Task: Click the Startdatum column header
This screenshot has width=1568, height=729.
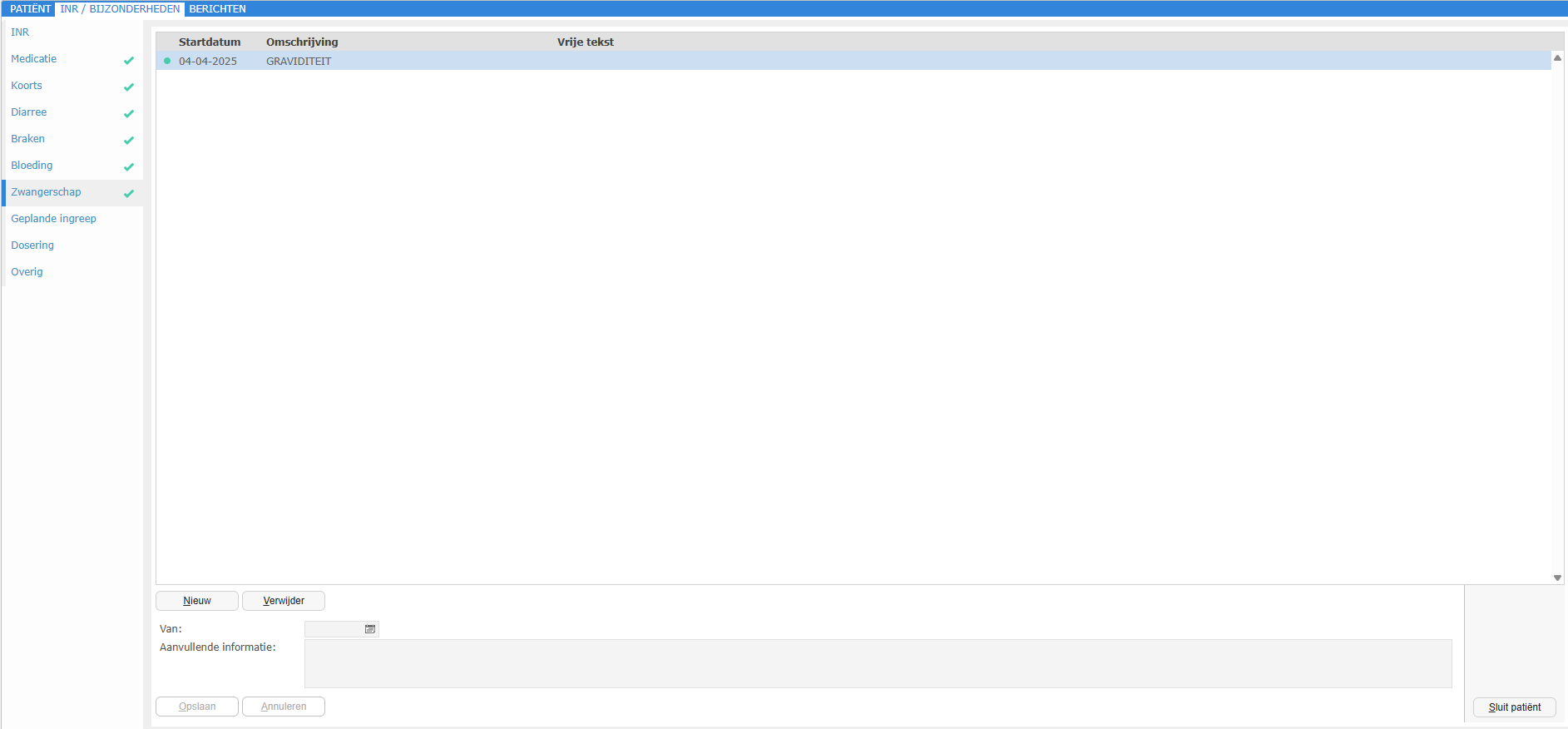Action: pos(210,42)
